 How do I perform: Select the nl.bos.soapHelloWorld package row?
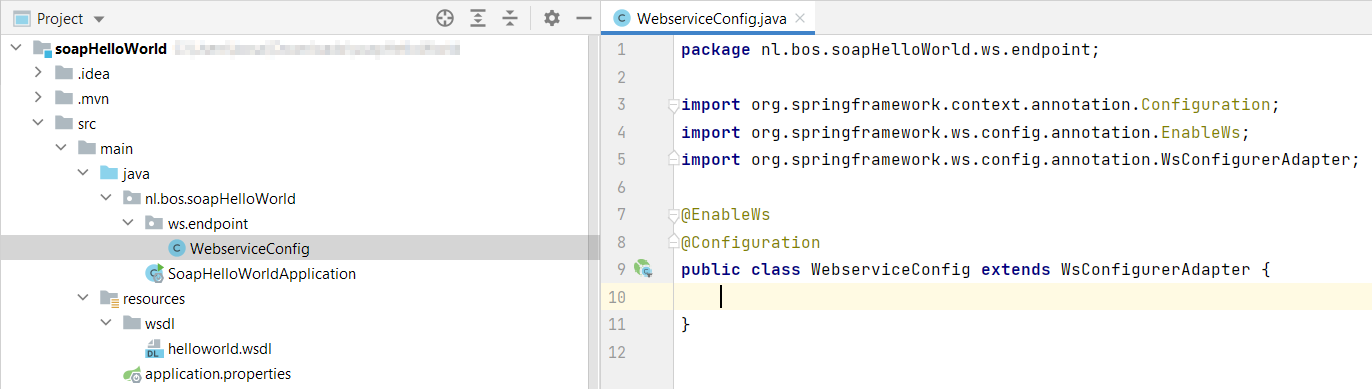tap(300, 198)
